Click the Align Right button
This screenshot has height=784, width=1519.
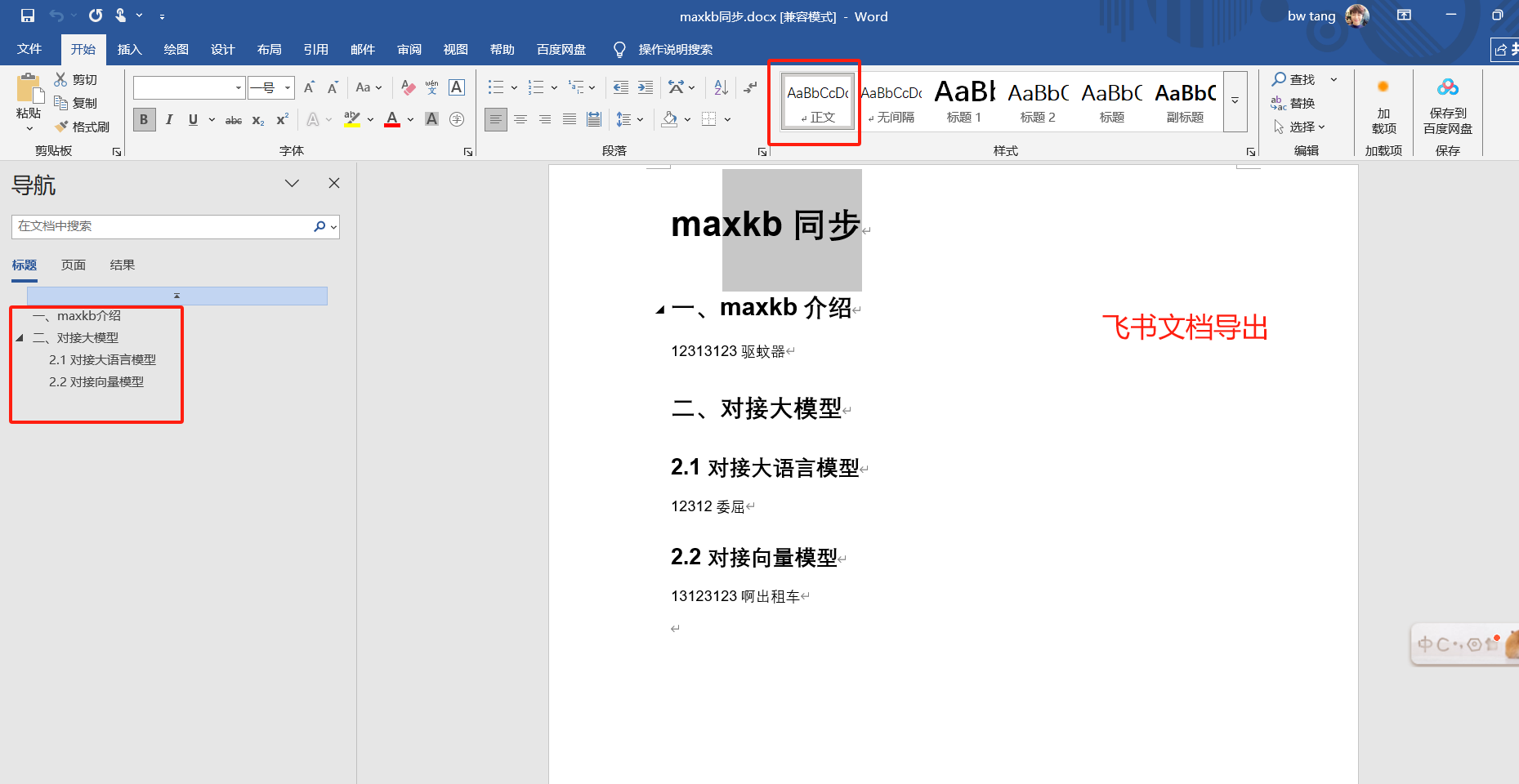click(545, 119)
